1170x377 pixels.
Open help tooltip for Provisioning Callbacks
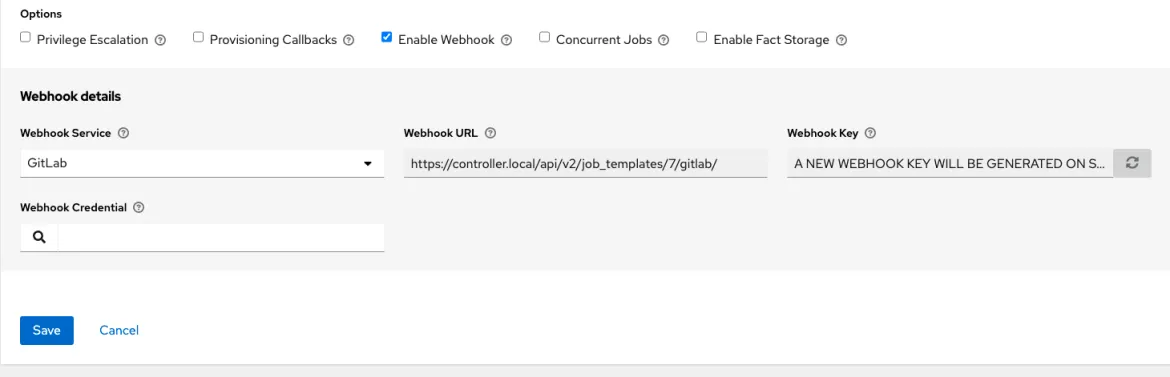click(x=348, y=40)
